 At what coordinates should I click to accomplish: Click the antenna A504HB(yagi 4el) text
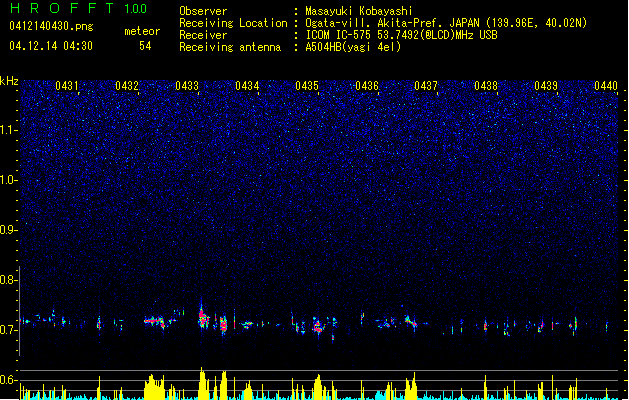[353, 47]
